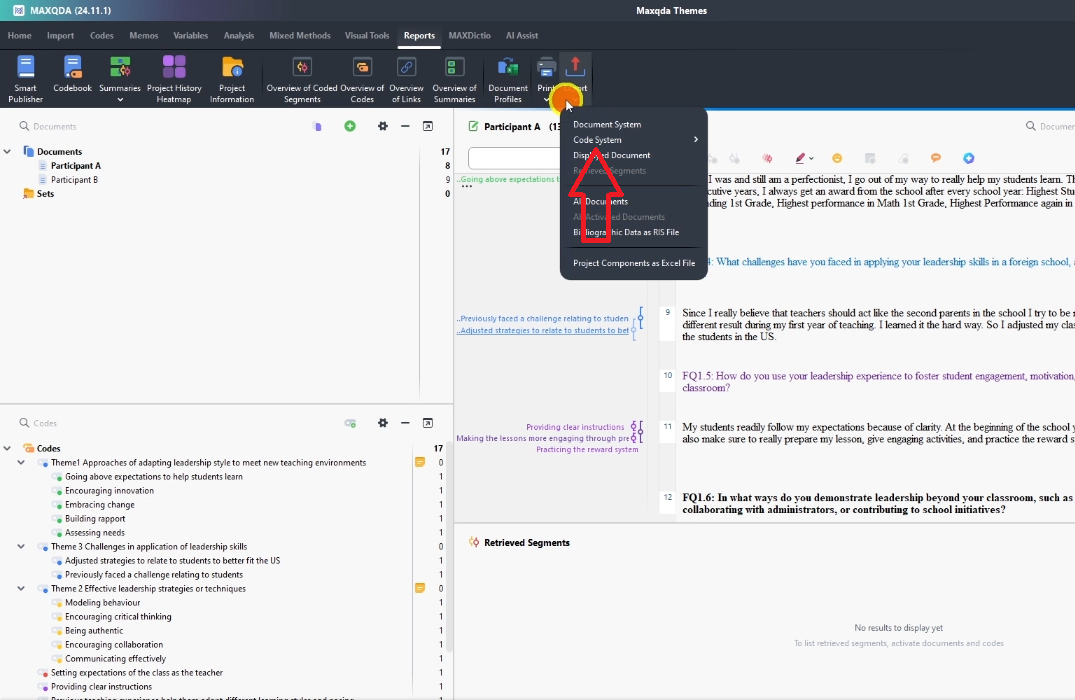Add new document with green plus icon

(350, 126)
